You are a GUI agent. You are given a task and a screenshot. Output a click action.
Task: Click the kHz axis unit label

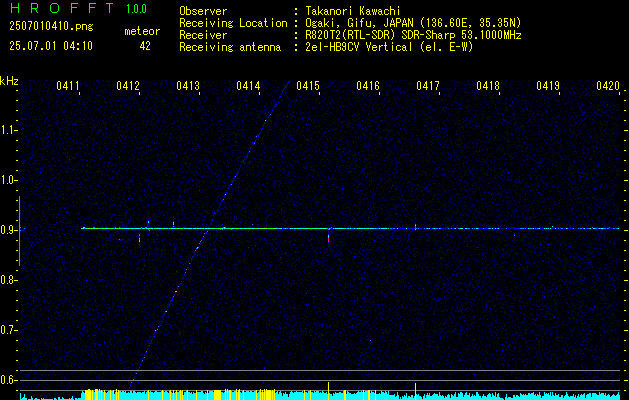point(9,81)
